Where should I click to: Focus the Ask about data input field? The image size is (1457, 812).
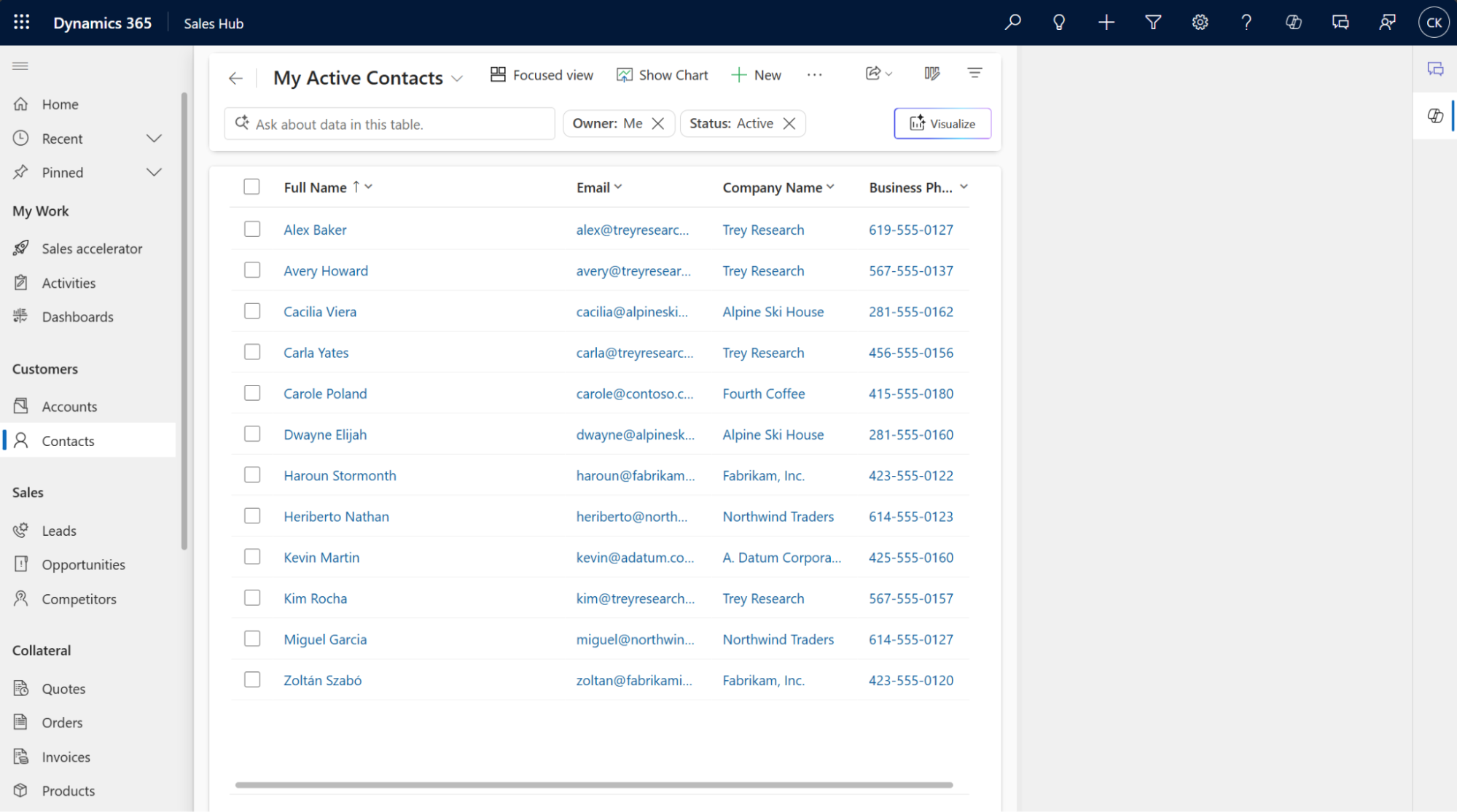point(389,124)
